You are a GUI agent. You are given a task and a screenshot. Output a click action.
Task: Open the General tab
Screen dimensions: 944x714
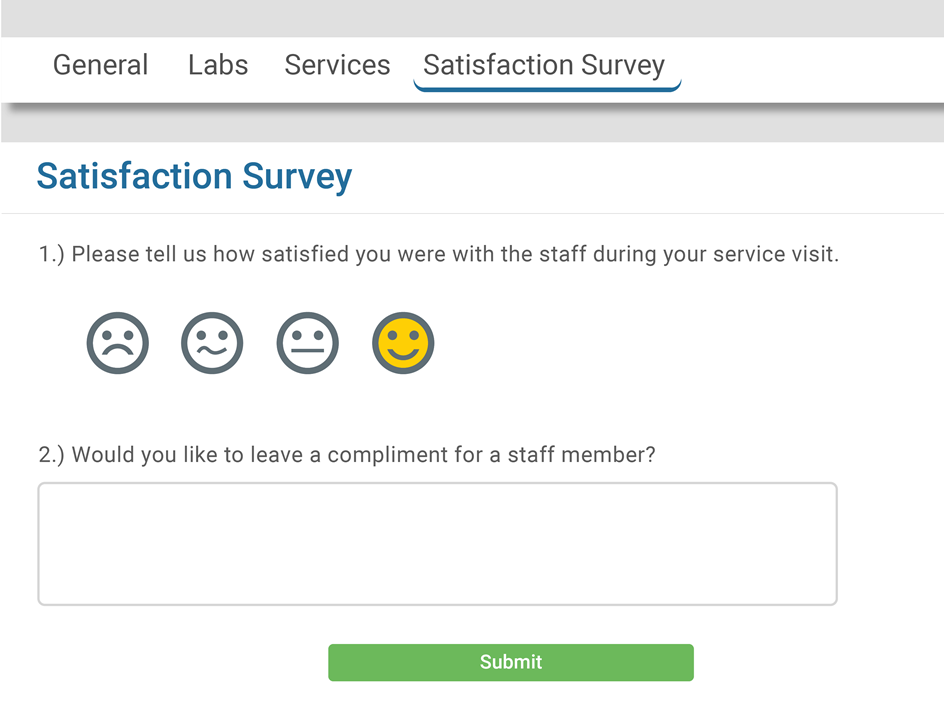click(x=100, y=65)
